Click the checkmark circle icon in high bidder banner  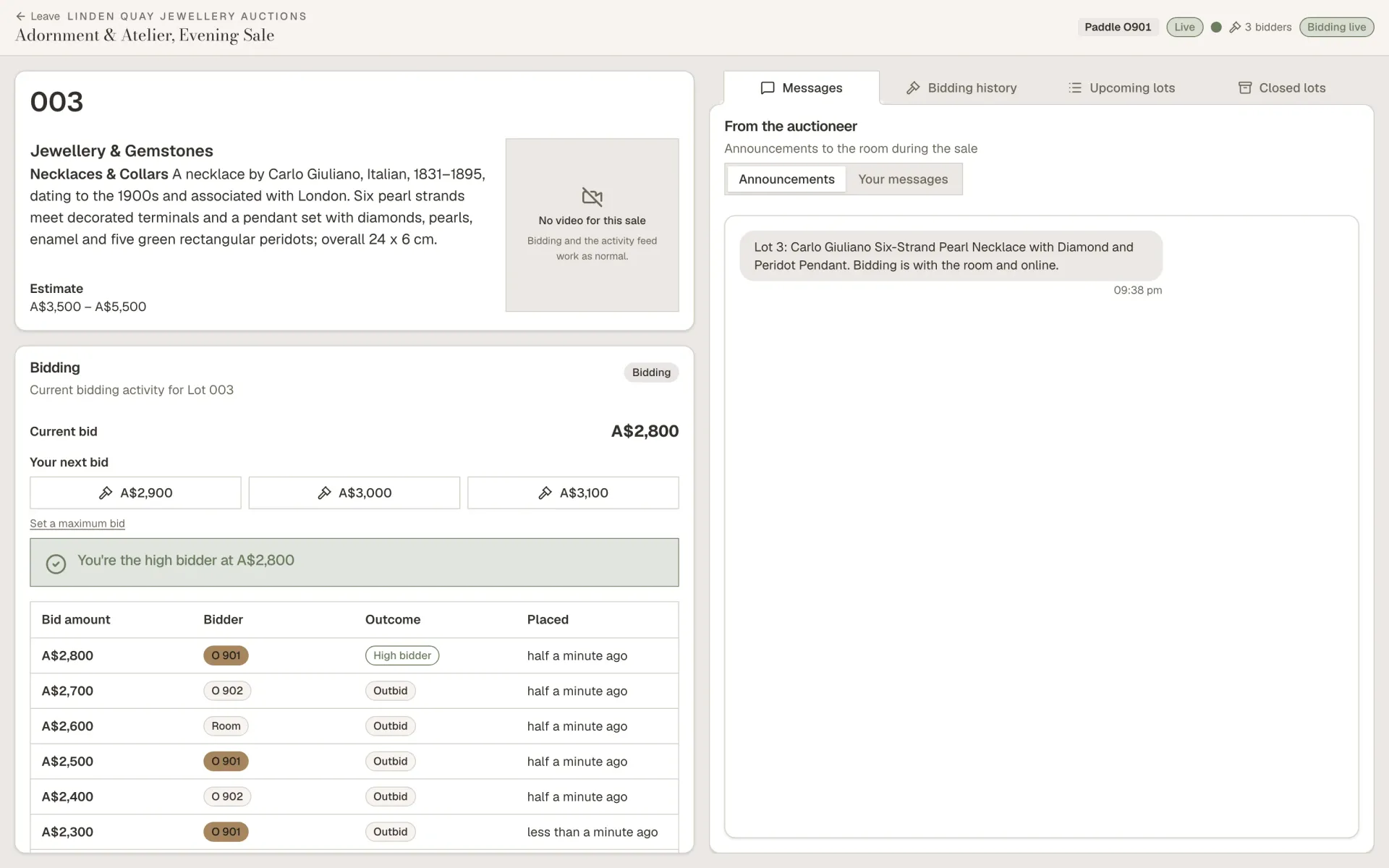coord(56,563)
